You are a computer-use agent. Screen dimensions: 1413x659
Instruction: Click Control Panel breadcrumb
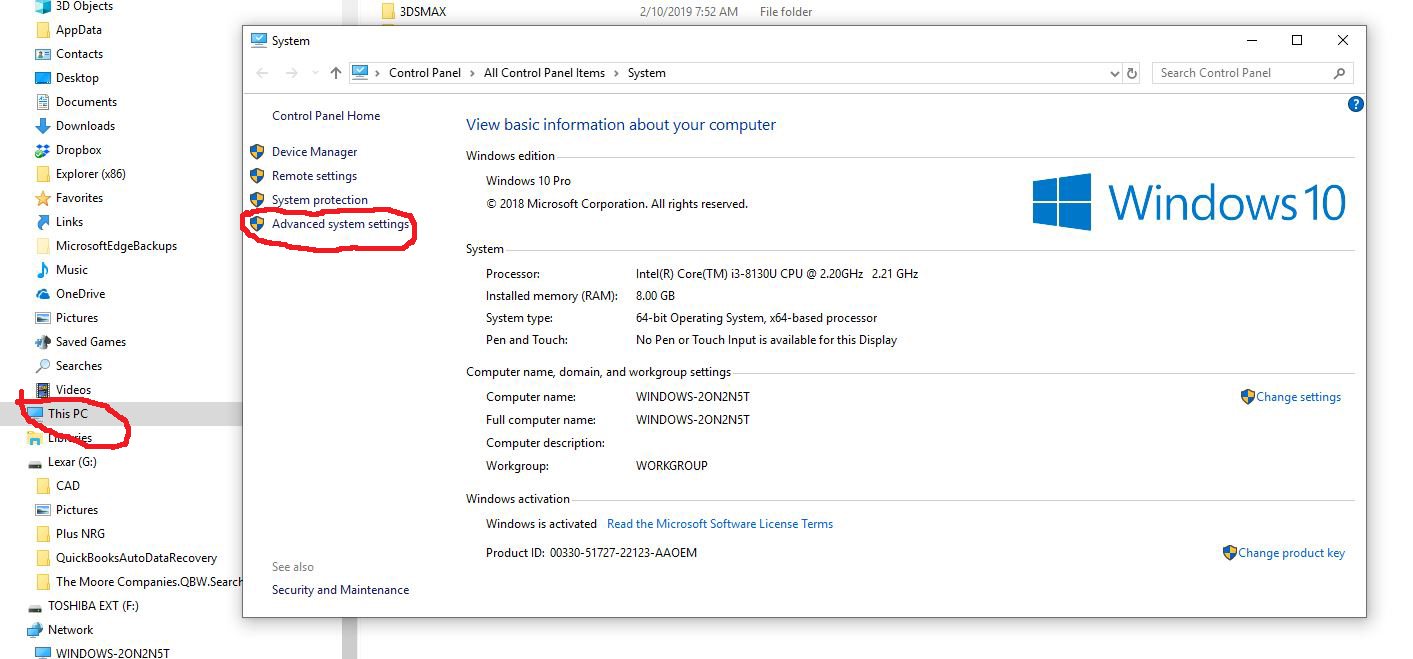pos(425,73)
